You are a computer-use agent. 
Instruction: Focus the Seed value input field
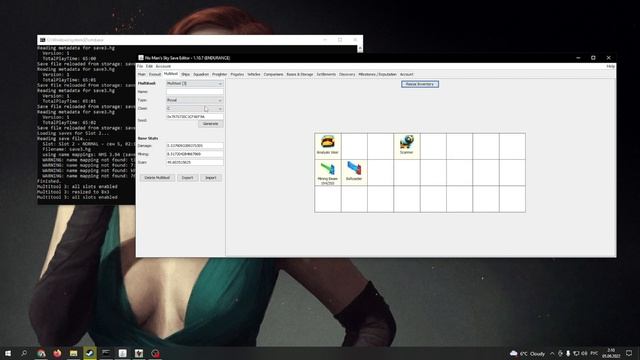[x=194, y=117]
